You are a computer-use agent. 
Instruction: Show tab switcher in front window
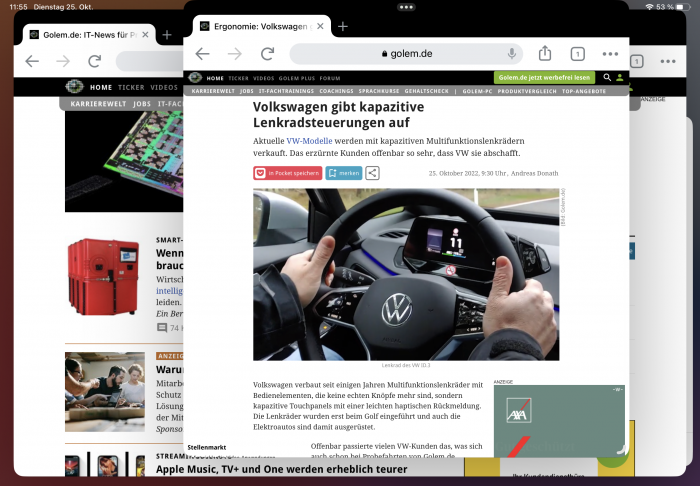tap(578, 54)
